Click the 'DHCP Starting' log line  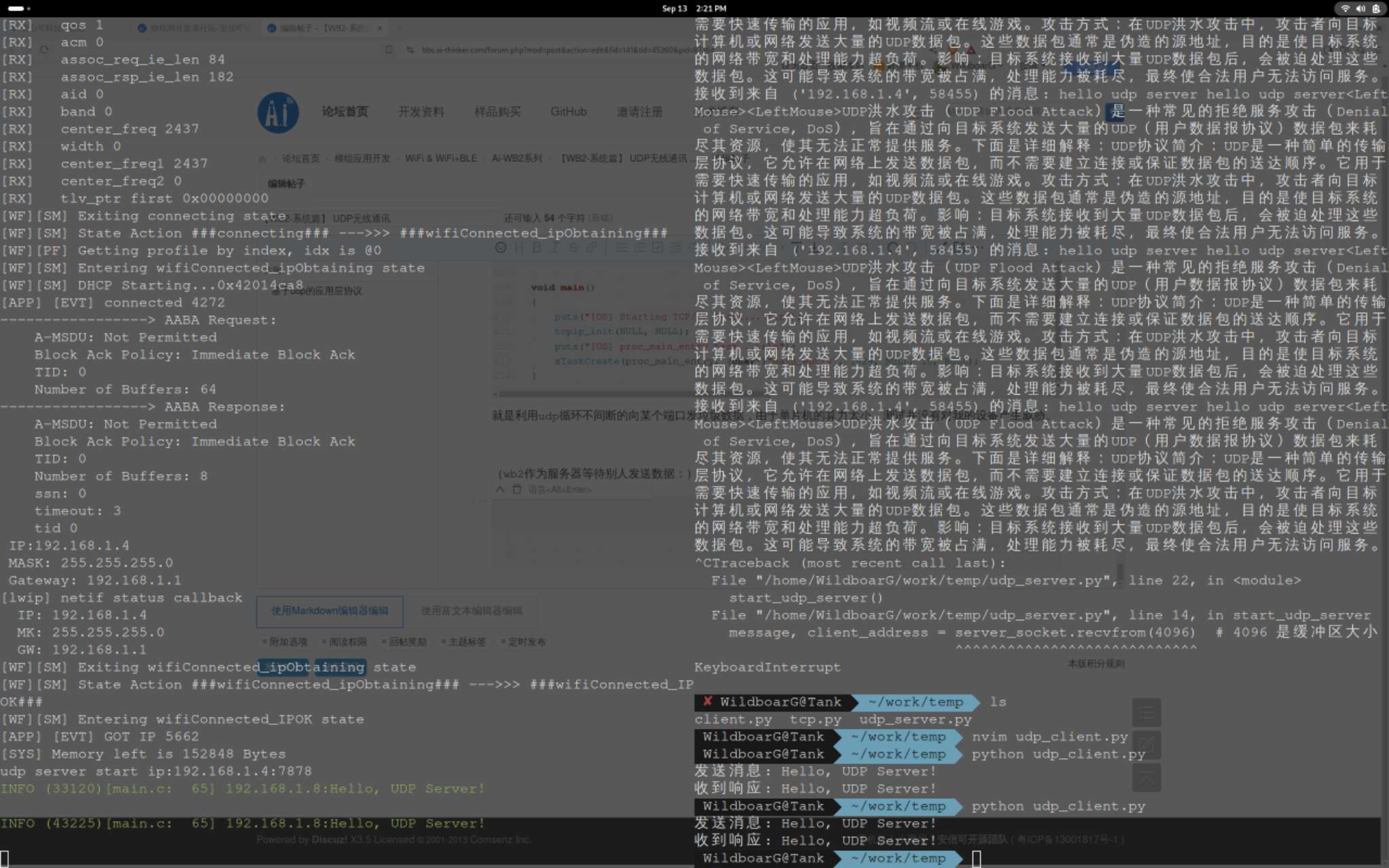pyautogui.click(x=152, y=285)
